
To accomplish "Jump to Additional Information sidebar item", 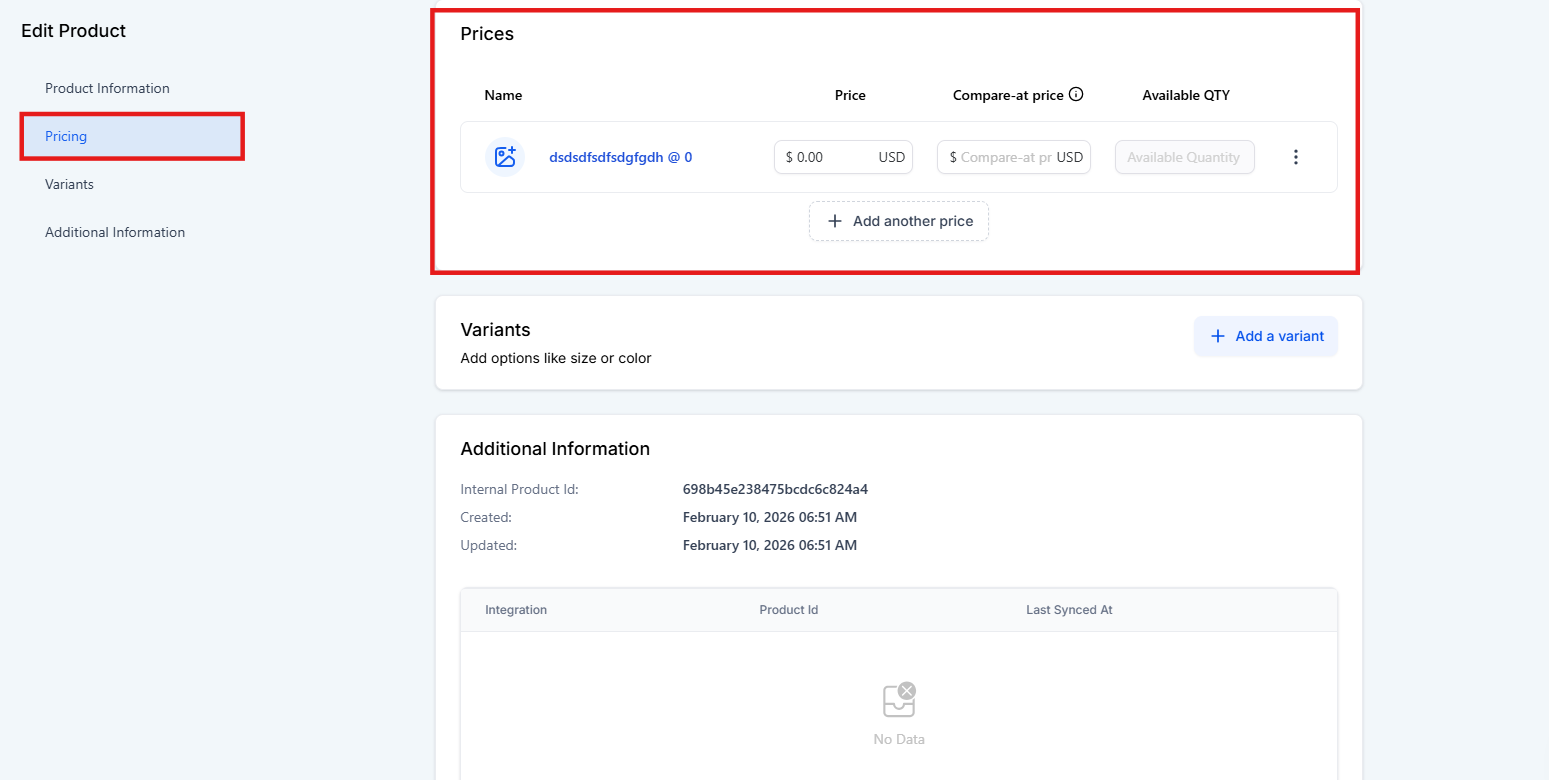I will pyautogui.click(x=115, y=232).
